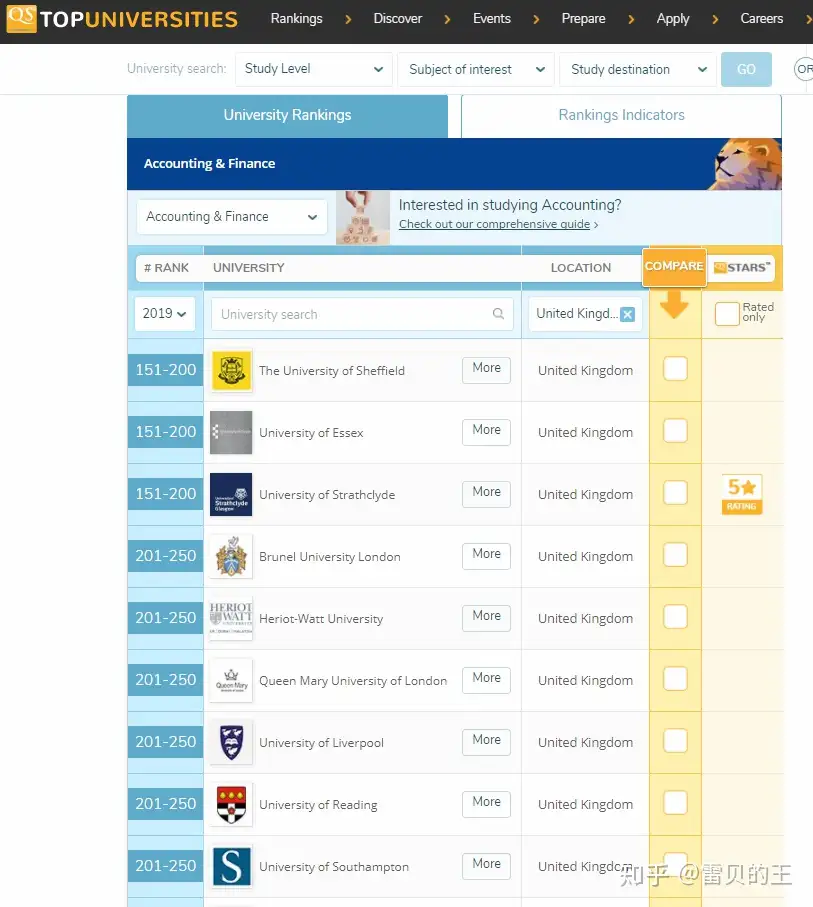Open the Events menu

point(492,19)
